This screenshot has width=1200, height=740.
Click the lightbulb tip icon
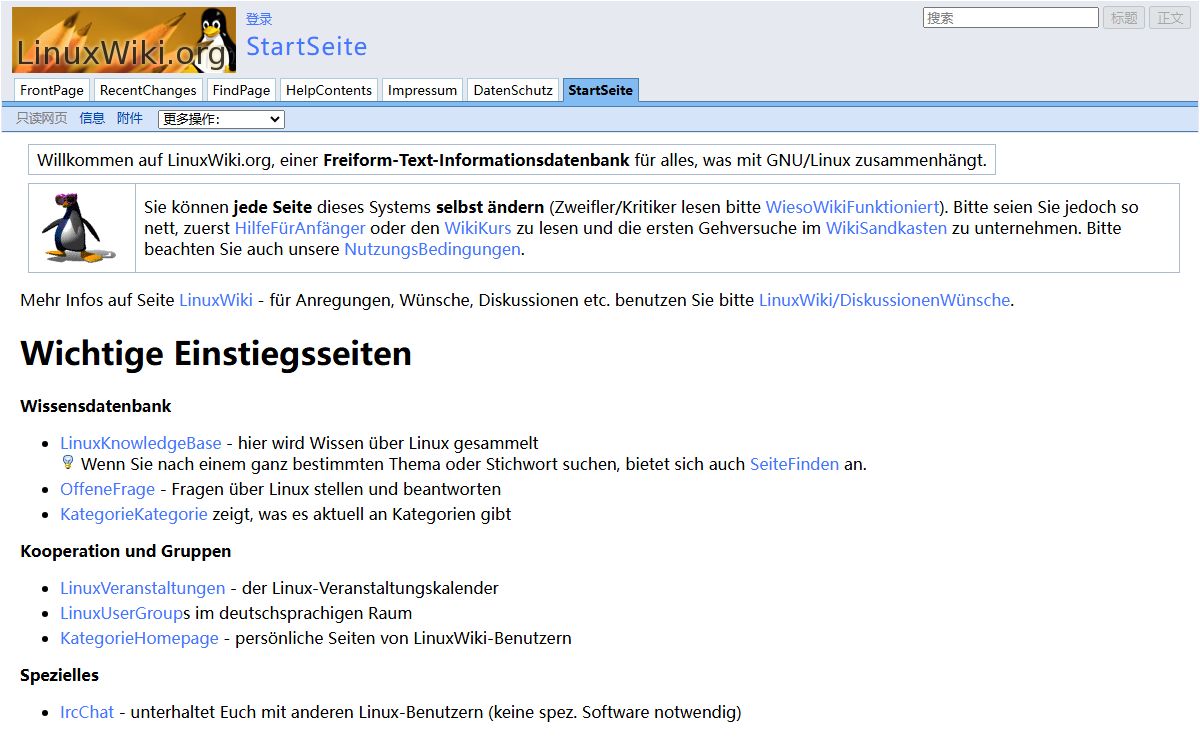point(68,463)
